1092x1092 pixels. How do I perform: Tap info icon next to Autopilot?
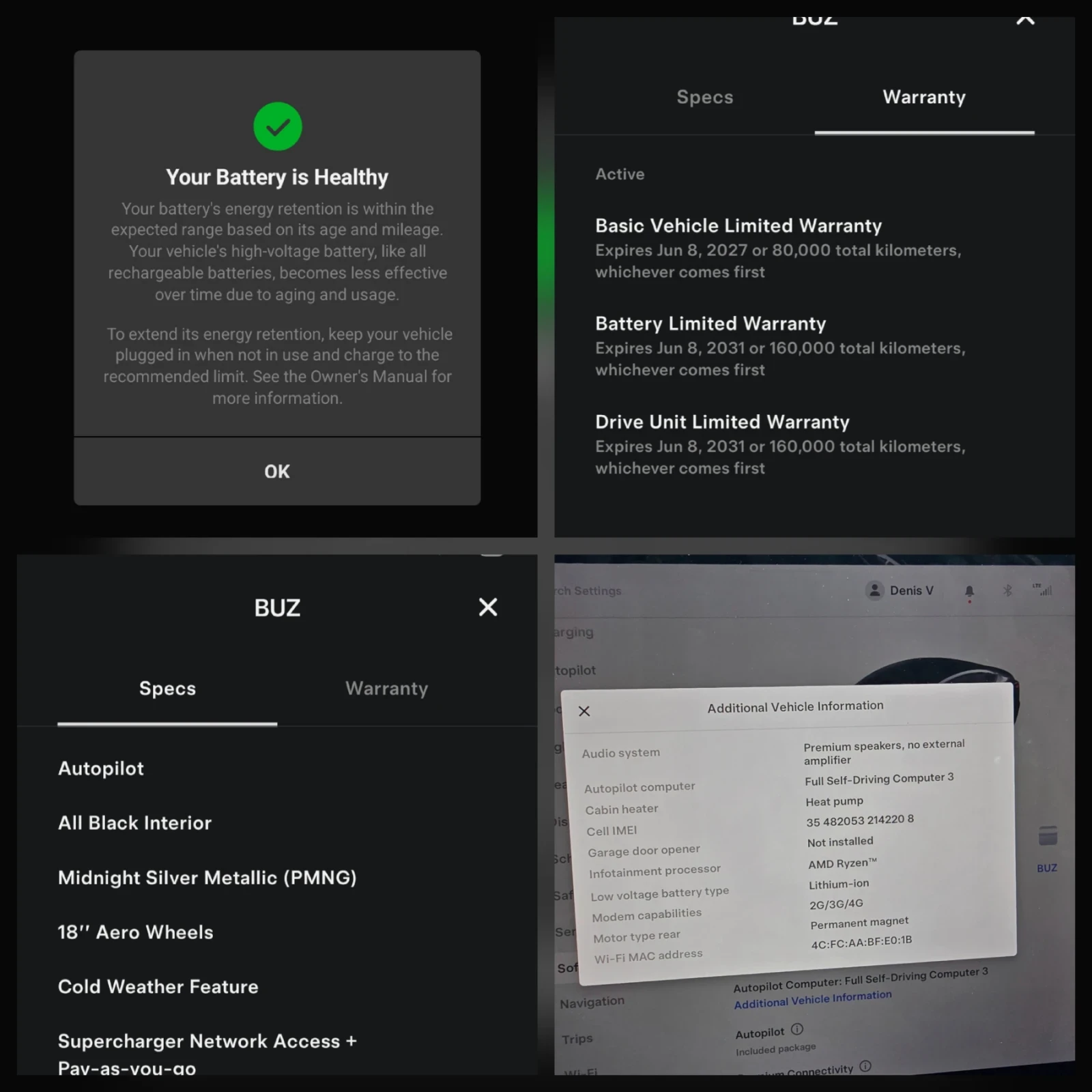797,1029
